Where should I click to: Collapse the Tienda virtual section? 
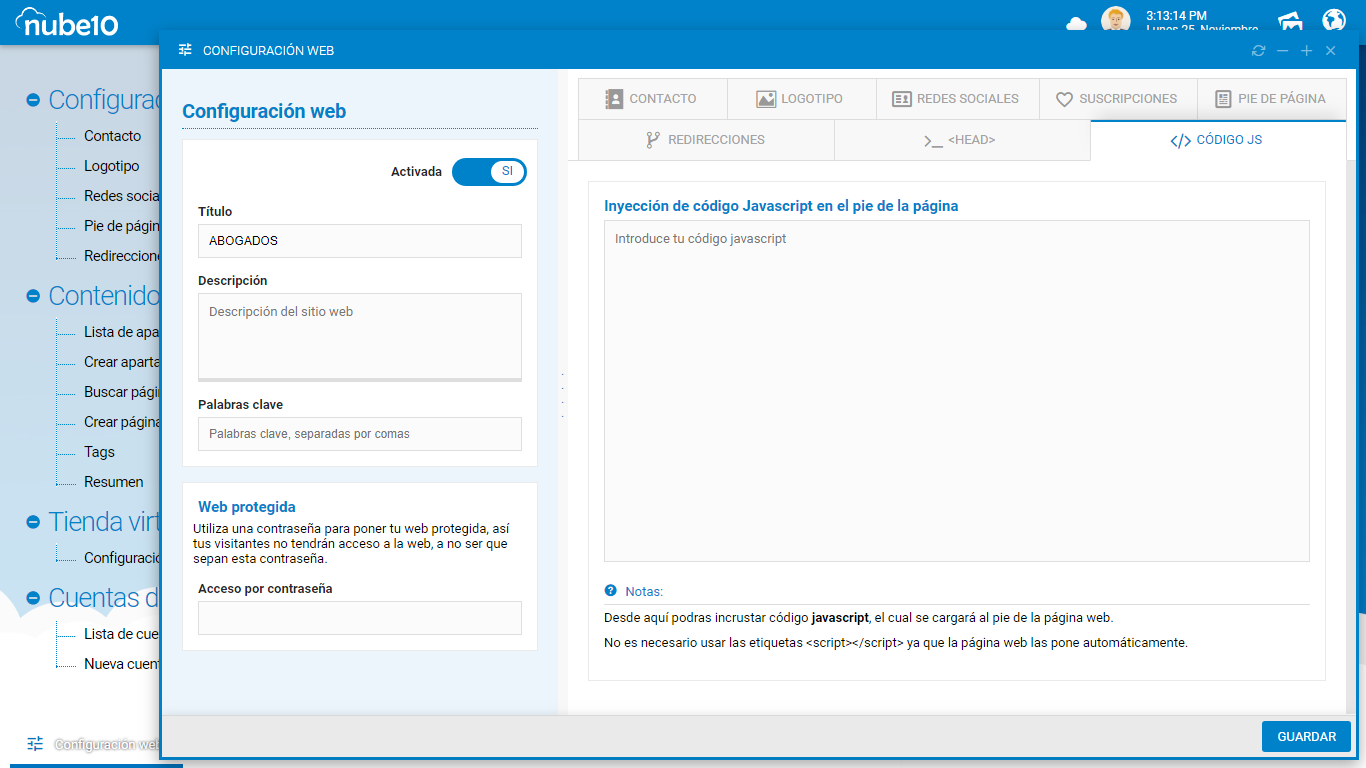(33, 523)
